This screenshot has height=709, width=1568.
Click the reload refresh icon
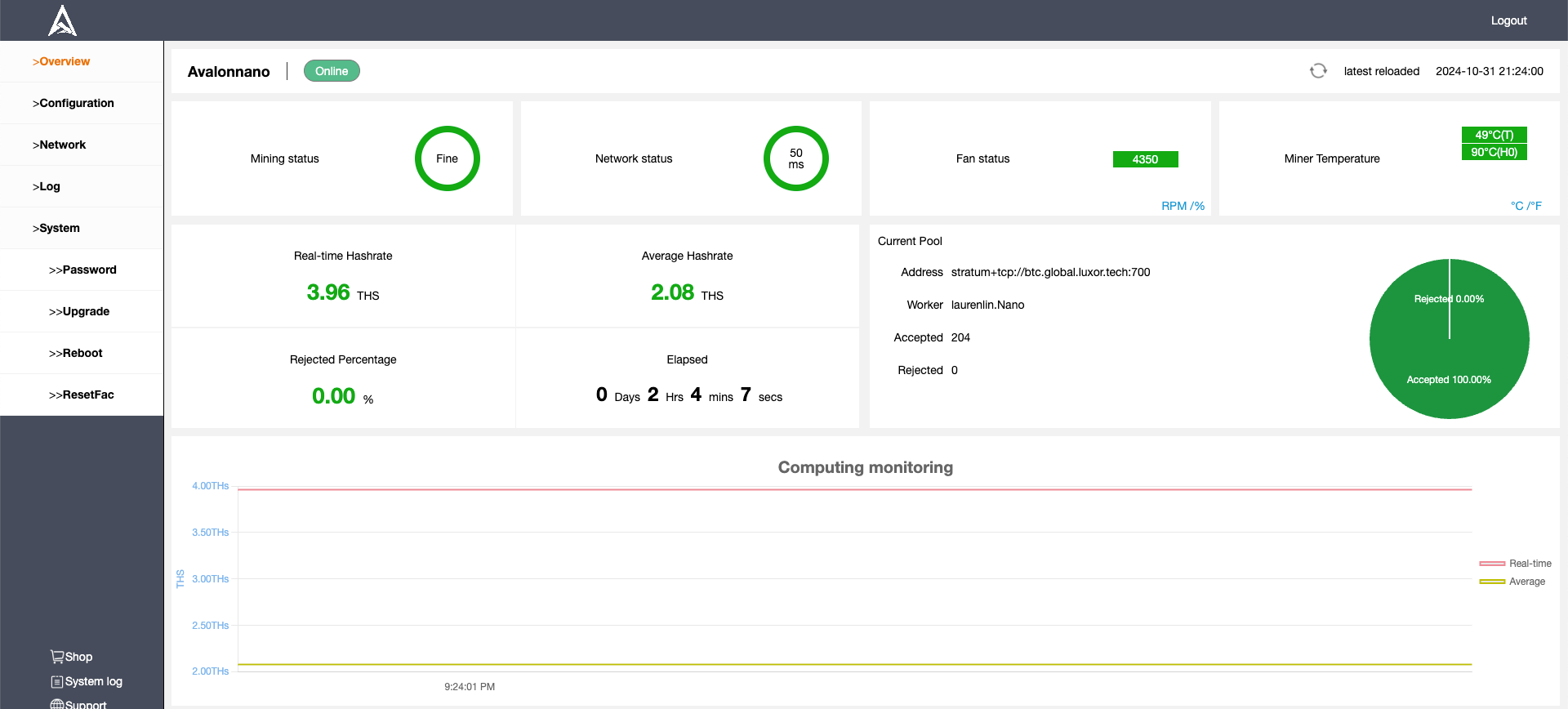tap(1318, 71)
